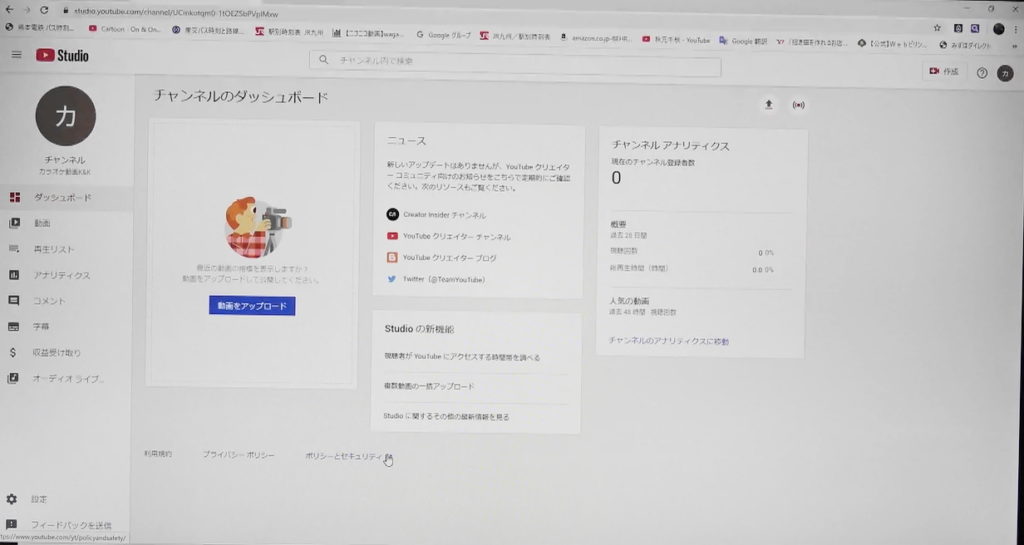The image size is (1024, 545).
Task: Open ニコニコ動画 bookmark
Action: (x=368, y=33)
